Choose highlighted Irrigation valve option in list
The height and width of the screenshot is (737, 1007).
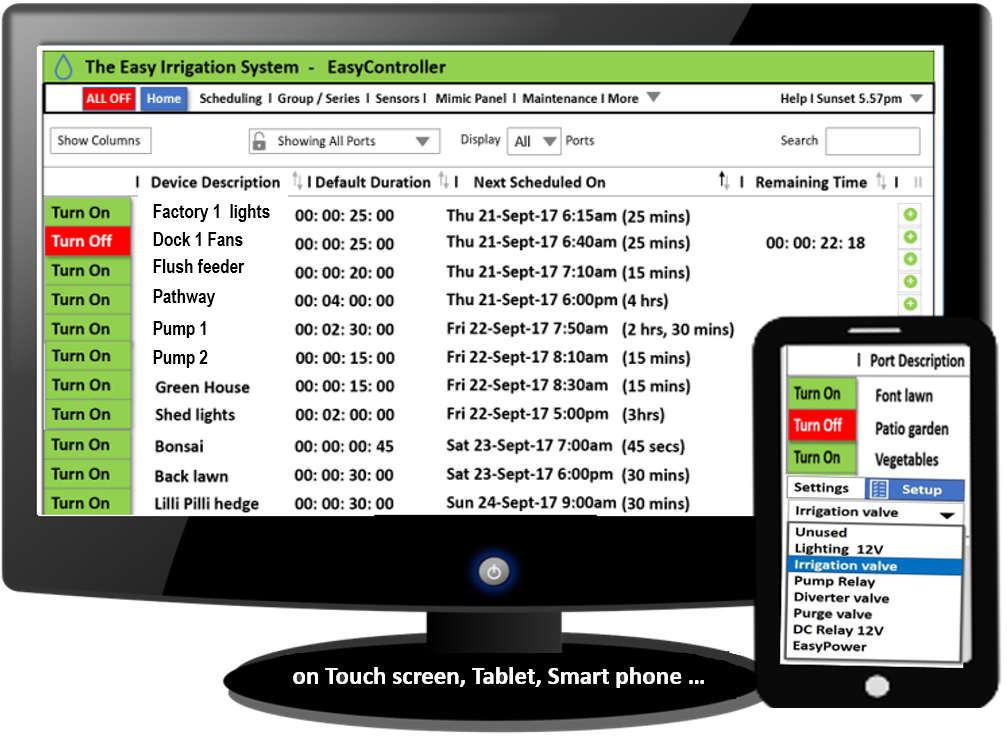tap(875, 566)
